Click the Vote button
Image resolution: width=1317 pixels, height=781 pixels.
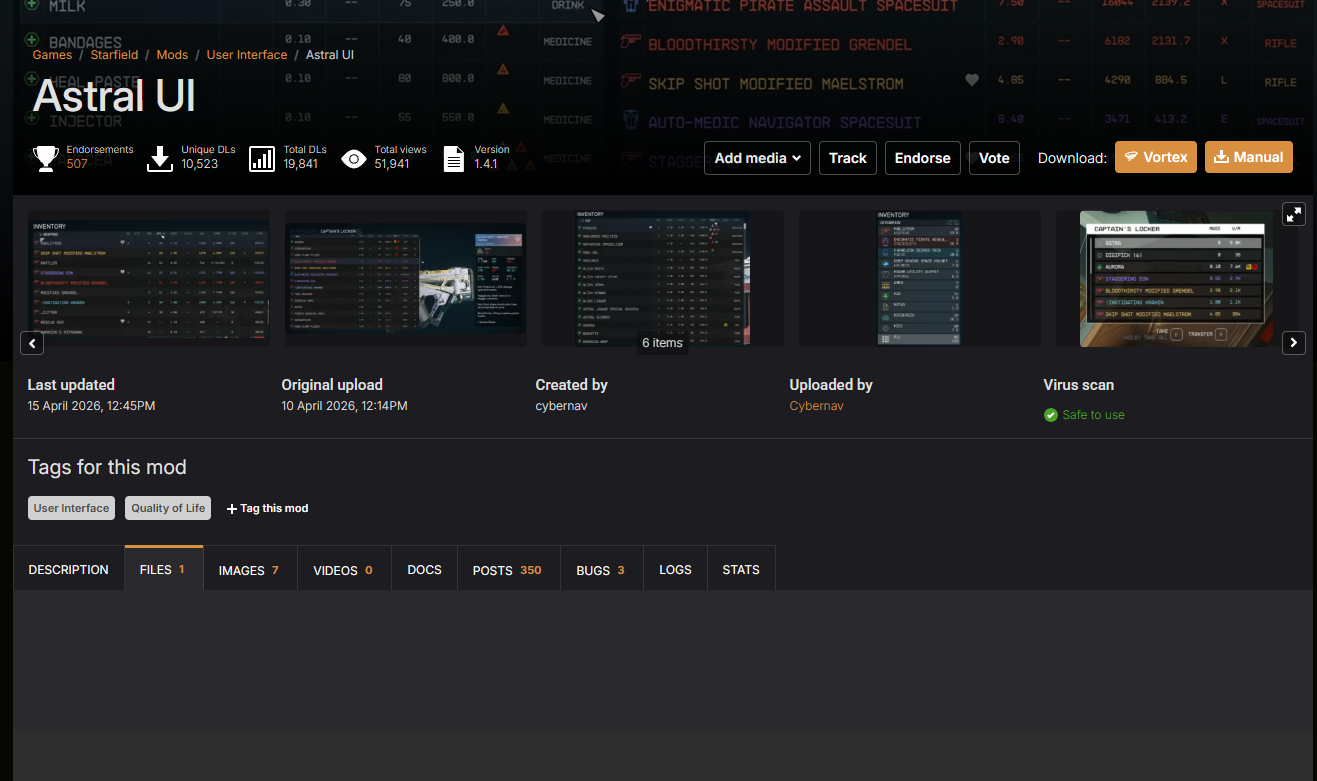(994, 158)
